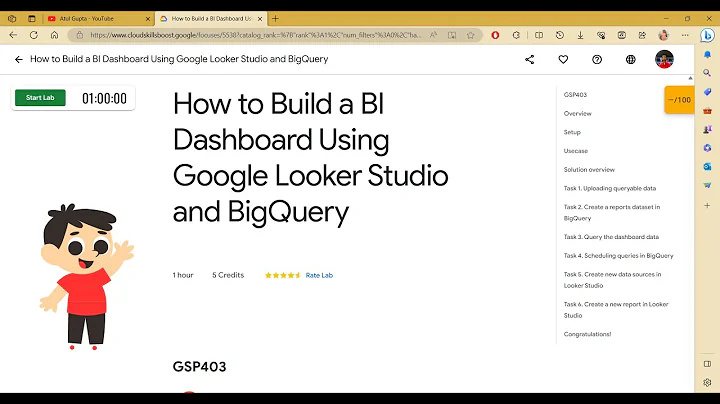Open downloads arrow icon
Image resolution: width=720 pixels, height=404 pixels.
click(580, 35)
